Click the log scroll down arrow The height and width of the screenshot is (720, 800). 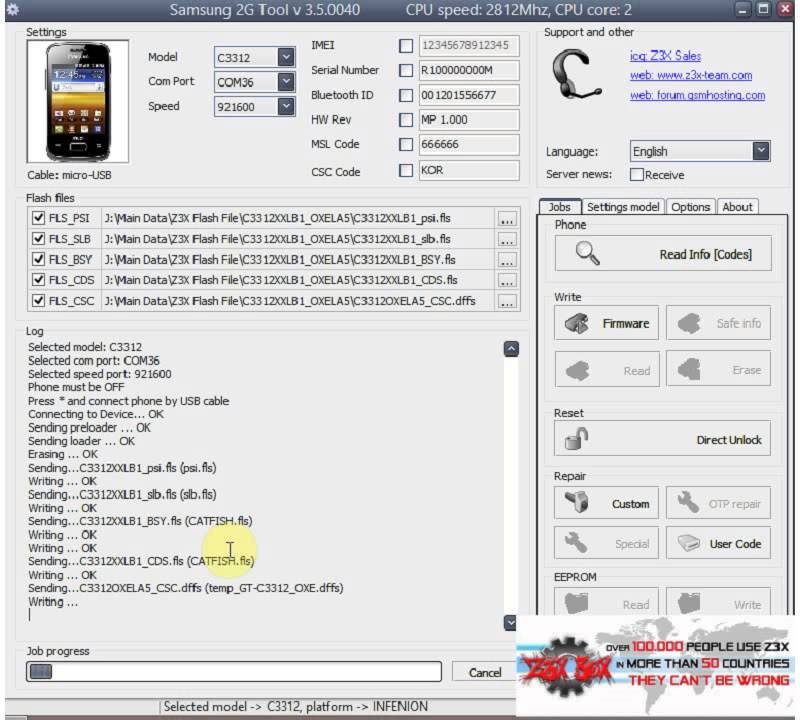[x=510, y=623]
